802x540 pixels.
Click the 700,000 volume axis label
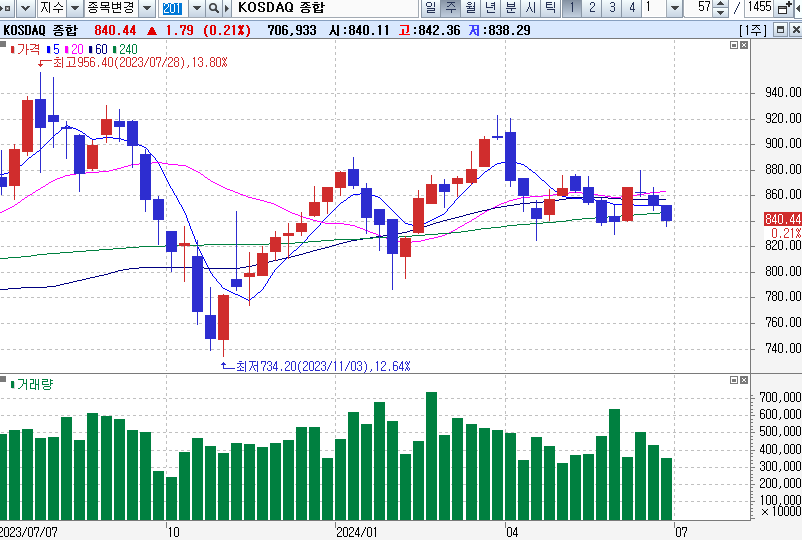pyautogui.click(x=780, y=397)
